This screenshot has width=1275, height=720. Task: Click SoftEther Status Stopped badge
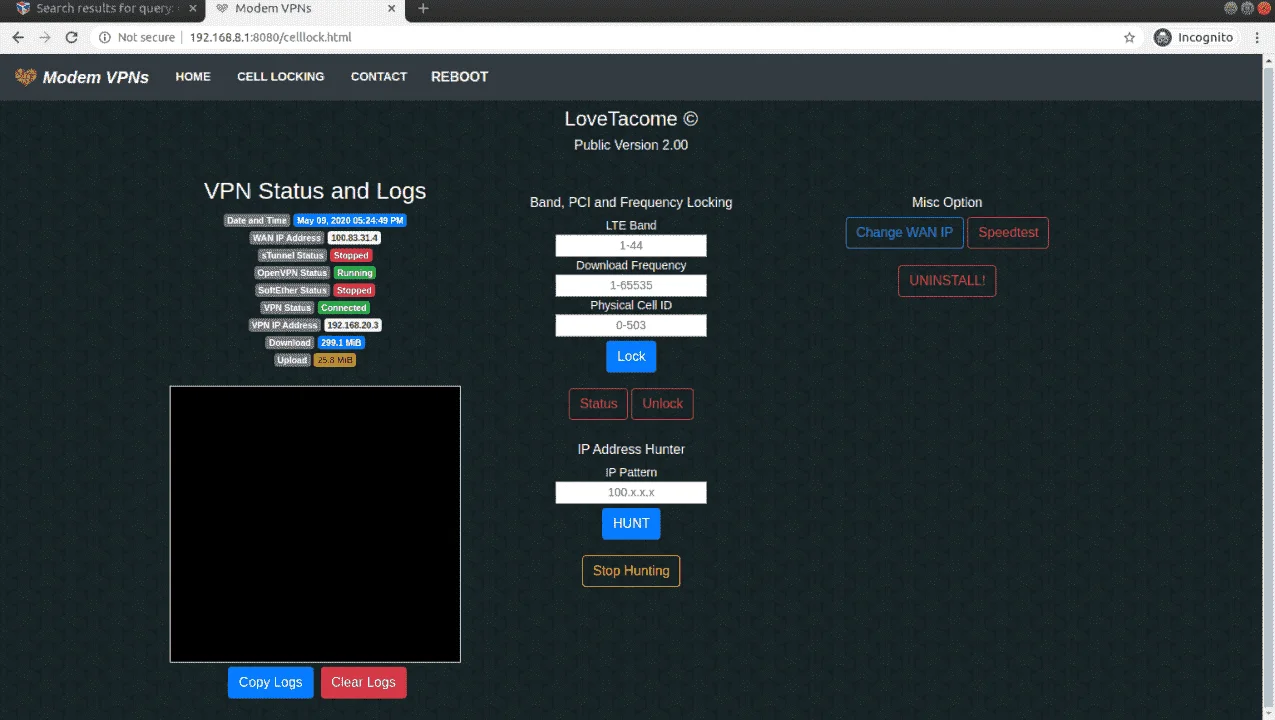coord(353,291)
